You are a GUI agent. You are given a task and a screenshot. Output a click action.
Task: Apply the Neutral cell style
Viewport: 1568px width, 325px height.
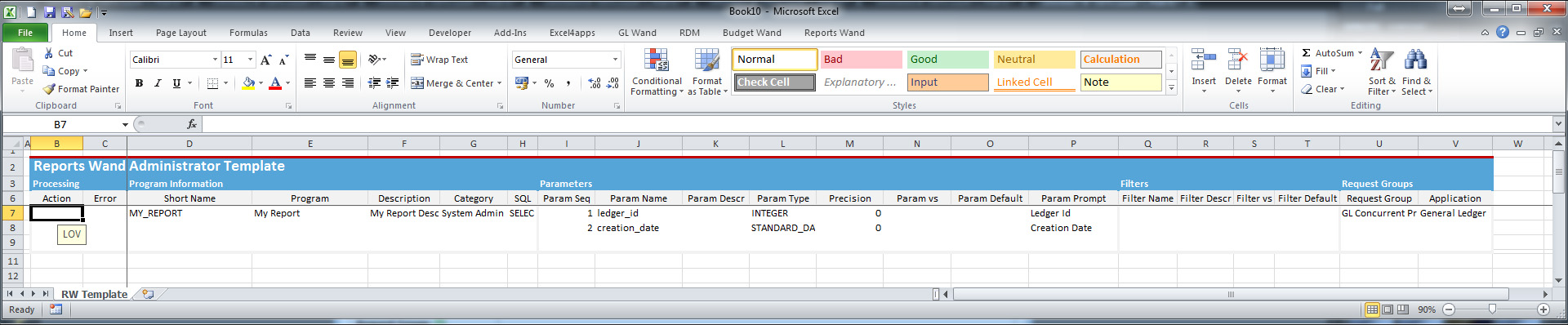coord(1034,60)
